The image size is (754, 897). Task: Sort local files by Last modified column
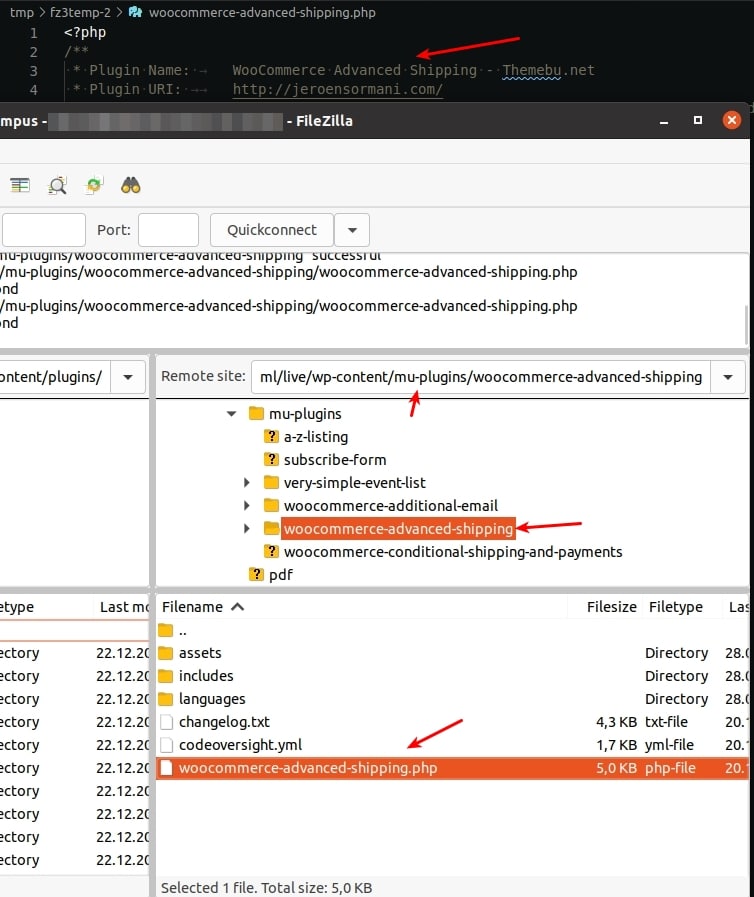coord(123,607)
